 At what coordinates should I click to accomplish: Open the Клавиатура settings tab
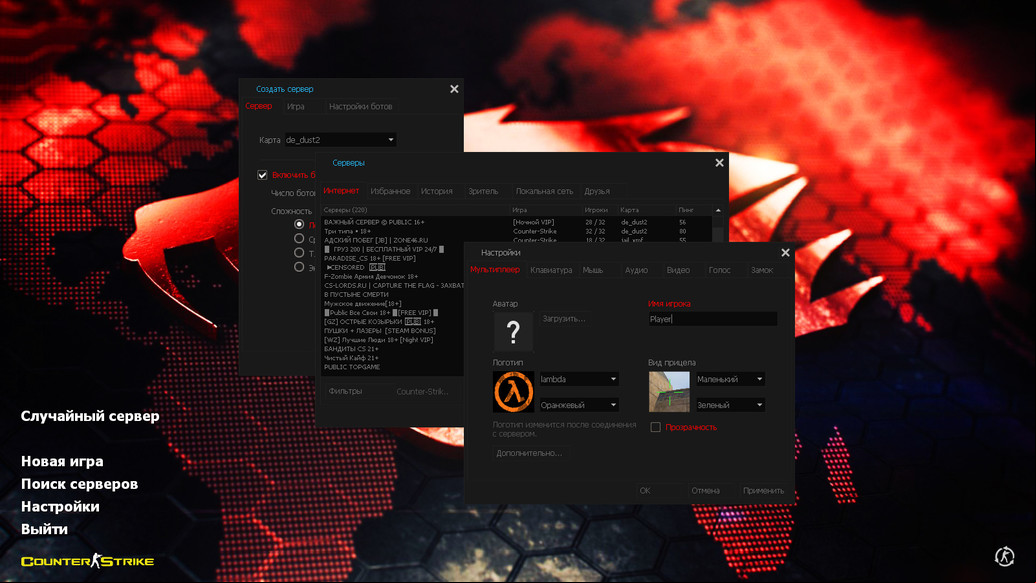[551, 270]
